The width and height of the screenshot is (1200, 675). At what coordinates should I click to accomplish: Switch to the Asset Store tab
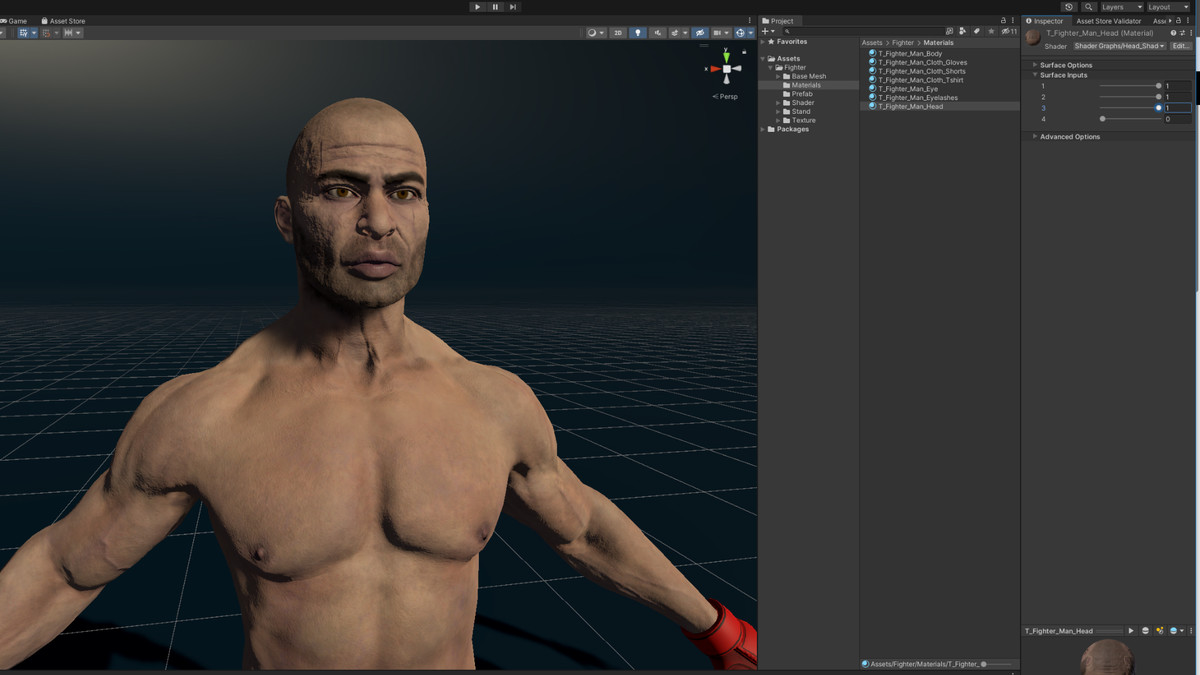pyautogui.click(x=64, y=21)
